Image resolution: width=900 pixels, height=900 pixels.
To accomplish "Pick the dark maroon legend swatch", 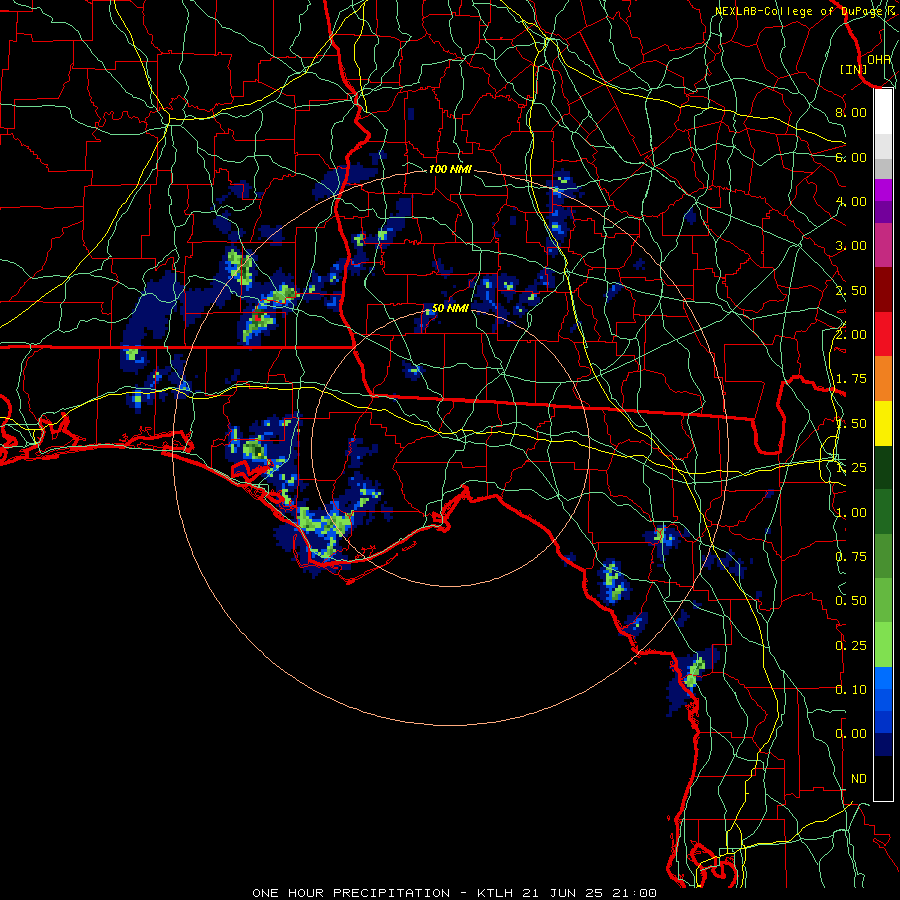I will 883,290.
